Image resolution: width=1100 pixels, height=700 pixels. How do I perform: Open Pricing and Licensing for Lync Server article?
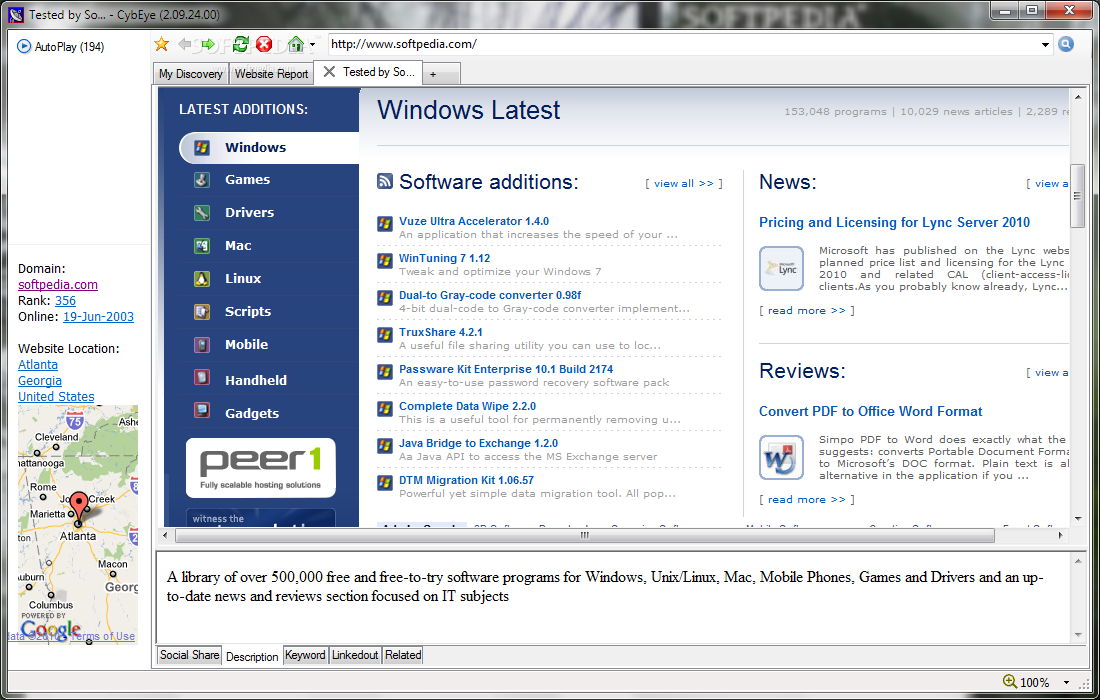tap(894, 222)
